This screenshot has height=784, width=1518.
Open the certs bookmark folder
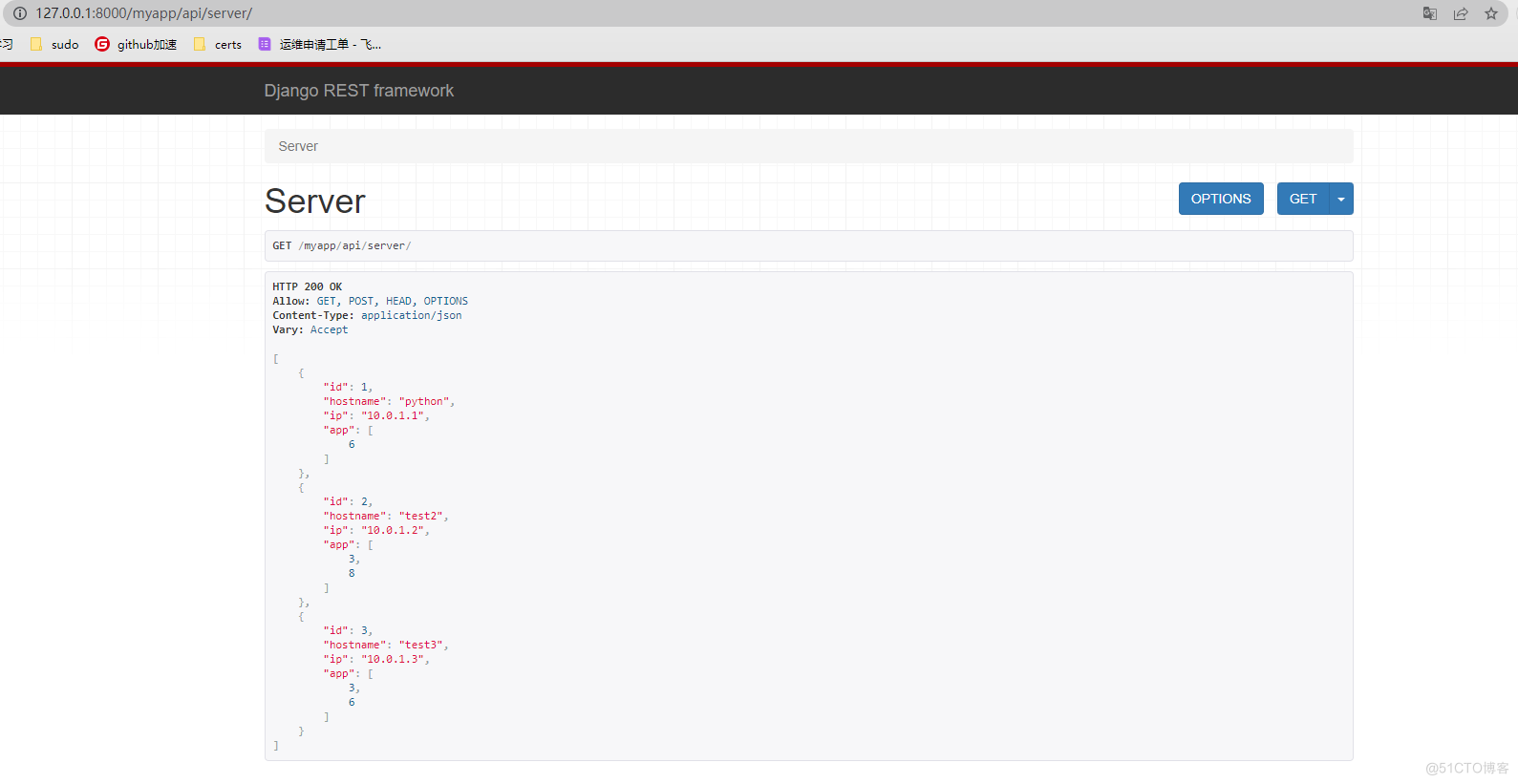coord(218,45)
